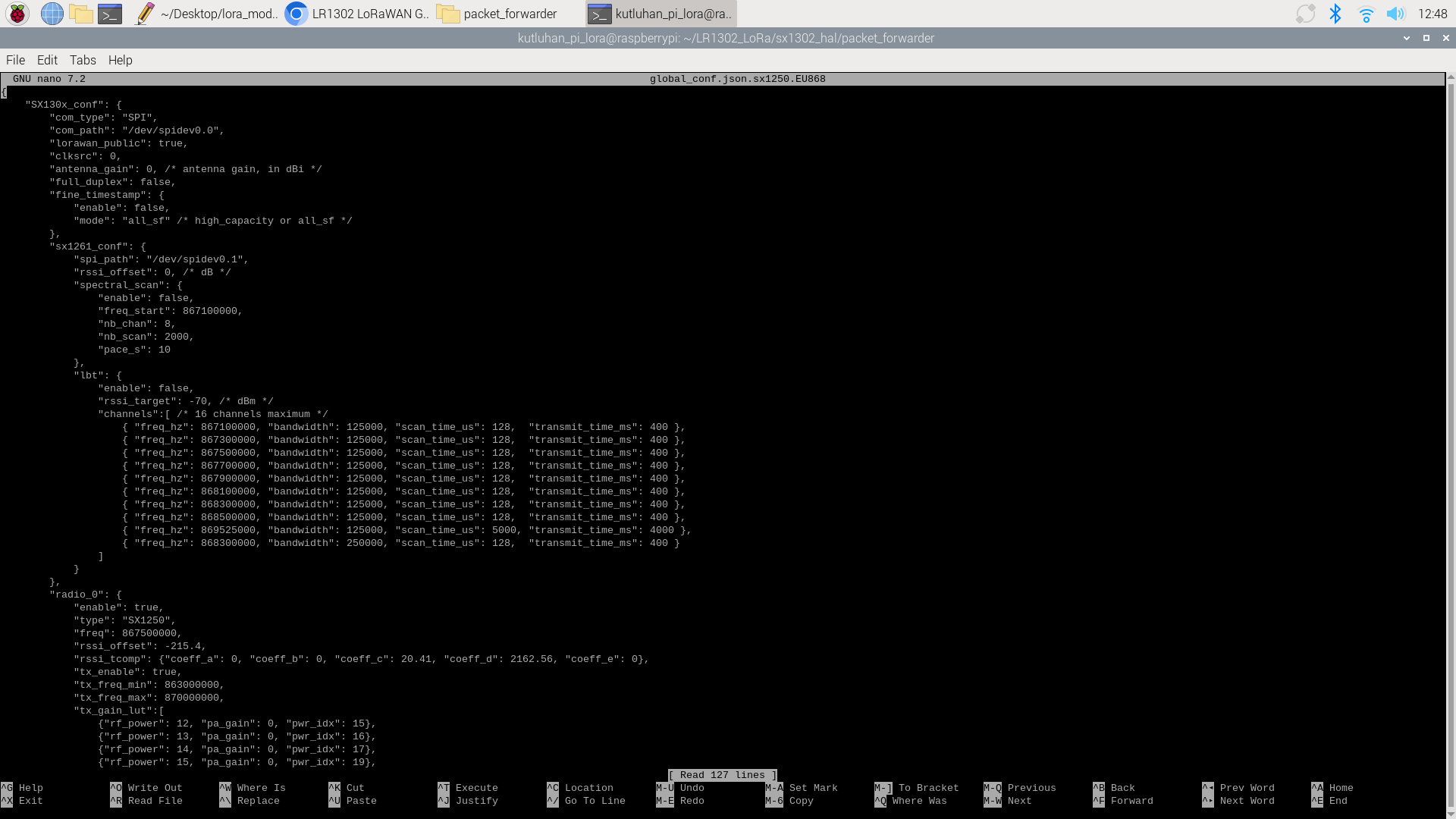Click the clock in the system tray
1456x819 pixels.
tap(1432, 14)
